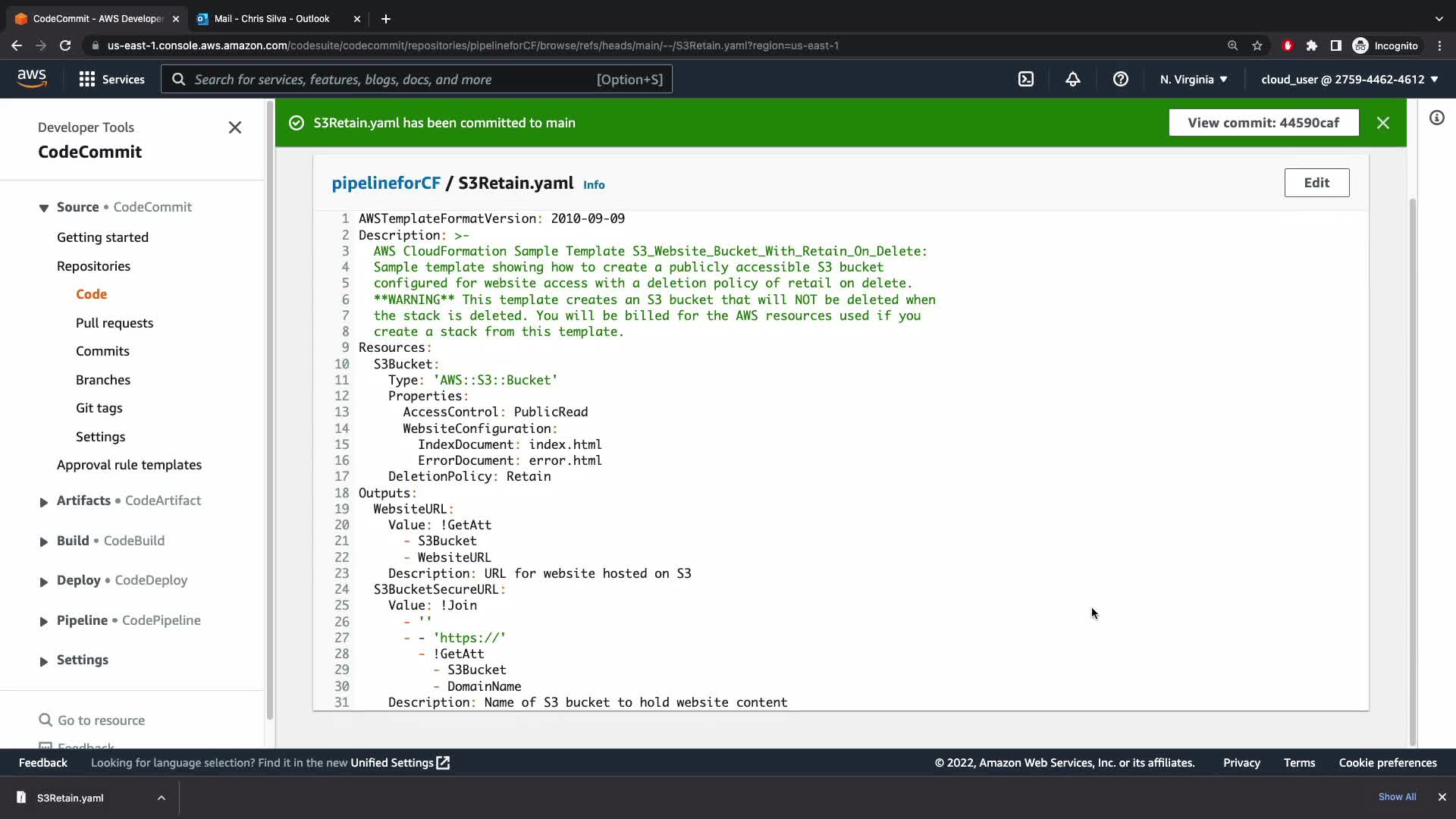1456x819 pixels.
Task: Open the notifications bell icon
Action: click(1072, 79)
